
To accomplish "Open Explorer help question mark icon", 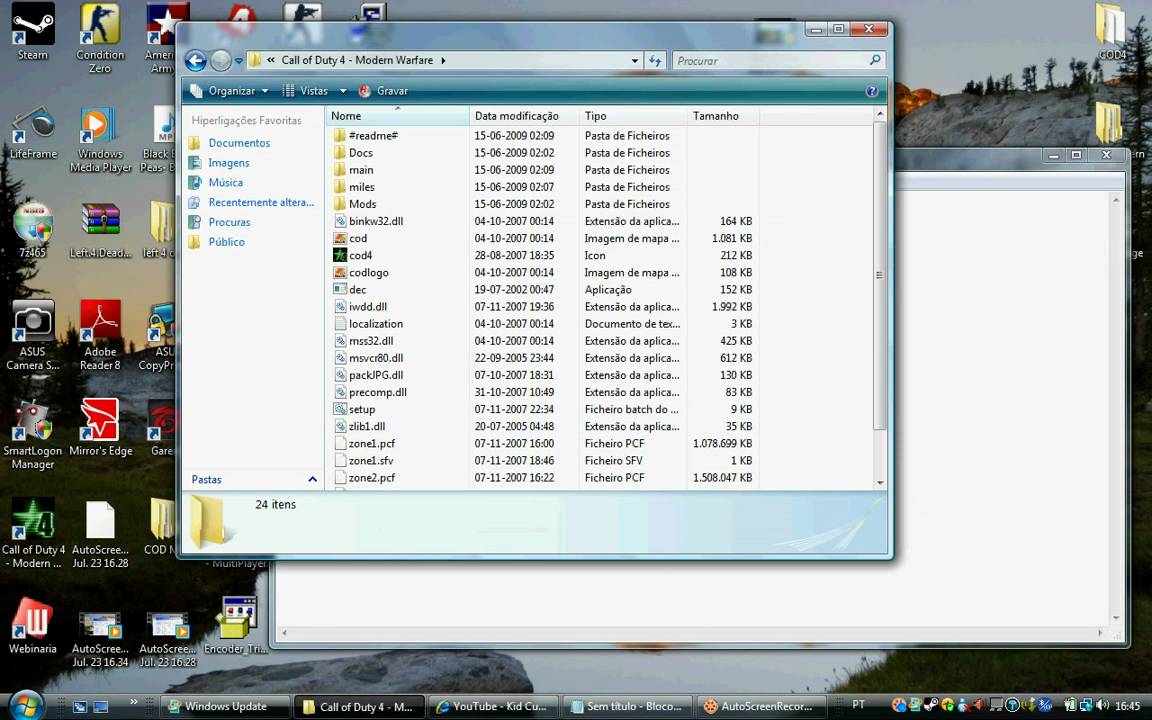I will click(871, 91).
